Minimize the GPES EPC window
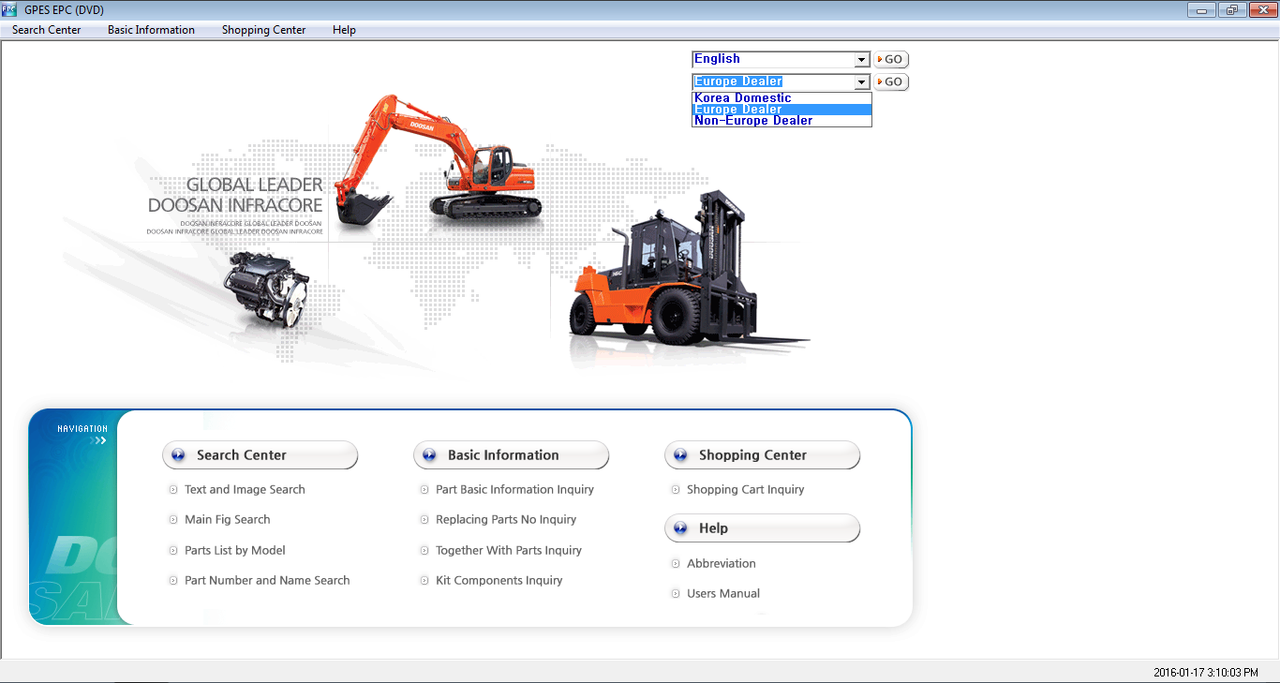Image resolution: width=1280 pixels, height=683 pixels. pos(1202,10)
